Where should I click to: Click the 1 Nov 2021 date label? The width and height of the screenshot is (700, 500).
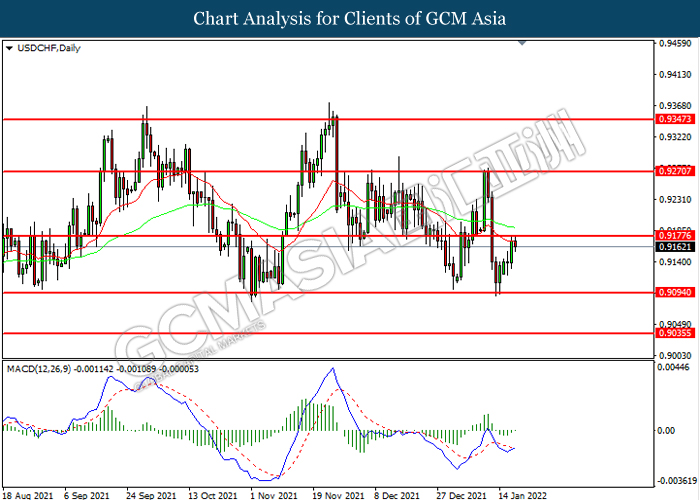pyautogui.click(x=273, y=495)
